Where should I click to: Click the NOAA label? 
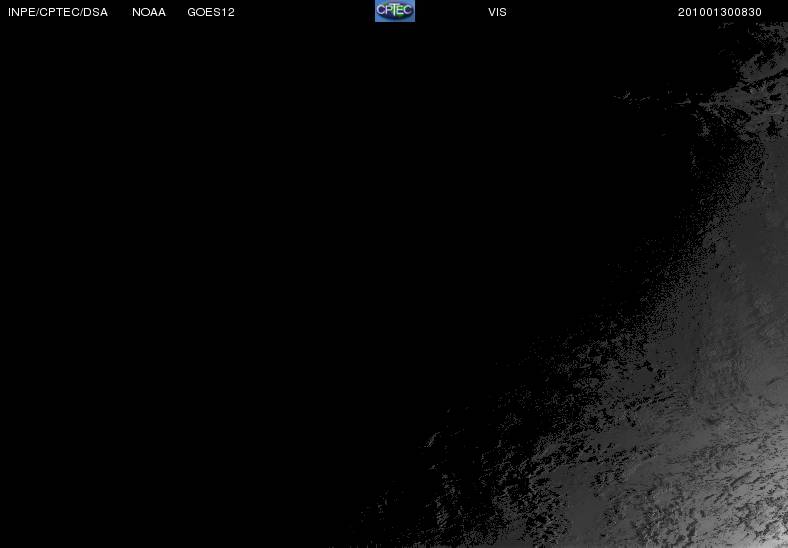pos(149,12)
